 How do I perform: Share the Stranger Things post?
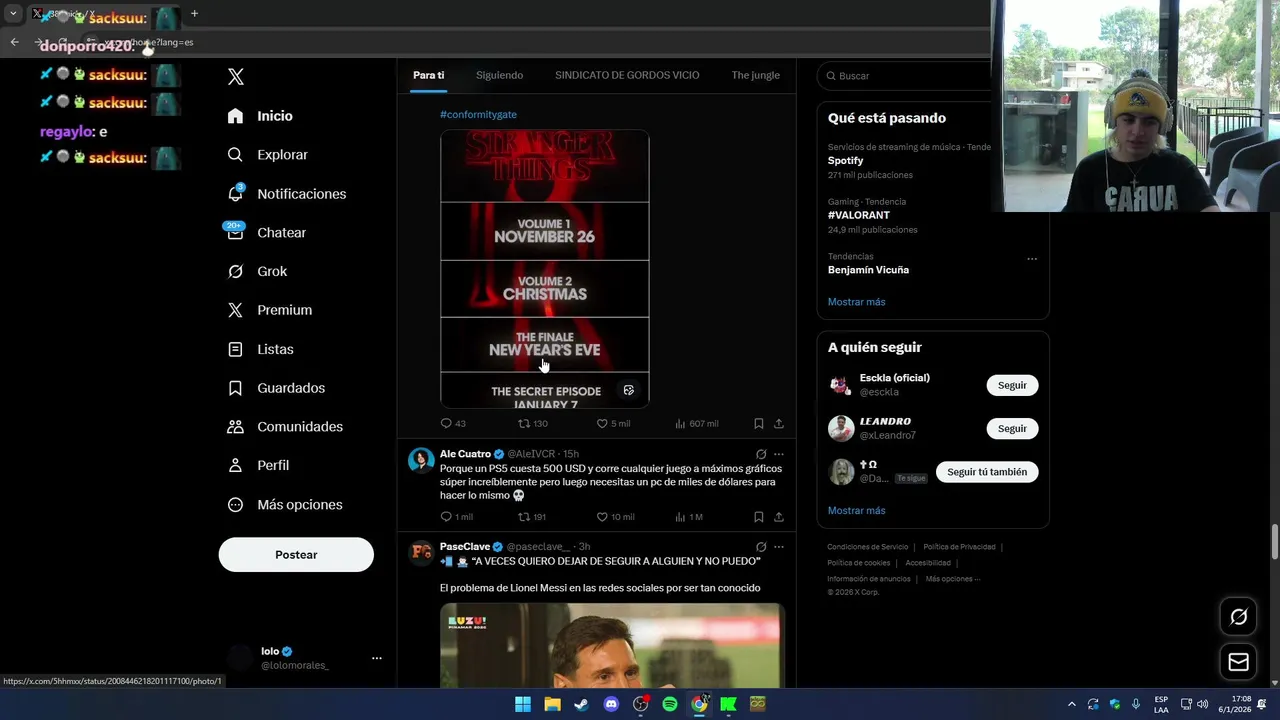click(778, 423)
